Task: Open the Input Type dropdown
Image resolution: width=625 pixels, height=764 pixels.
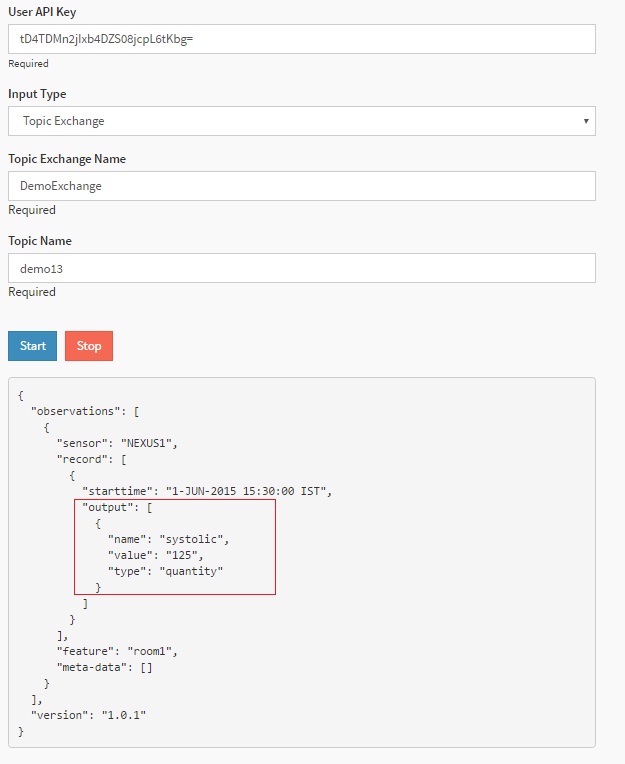Action: click(302, 121)
